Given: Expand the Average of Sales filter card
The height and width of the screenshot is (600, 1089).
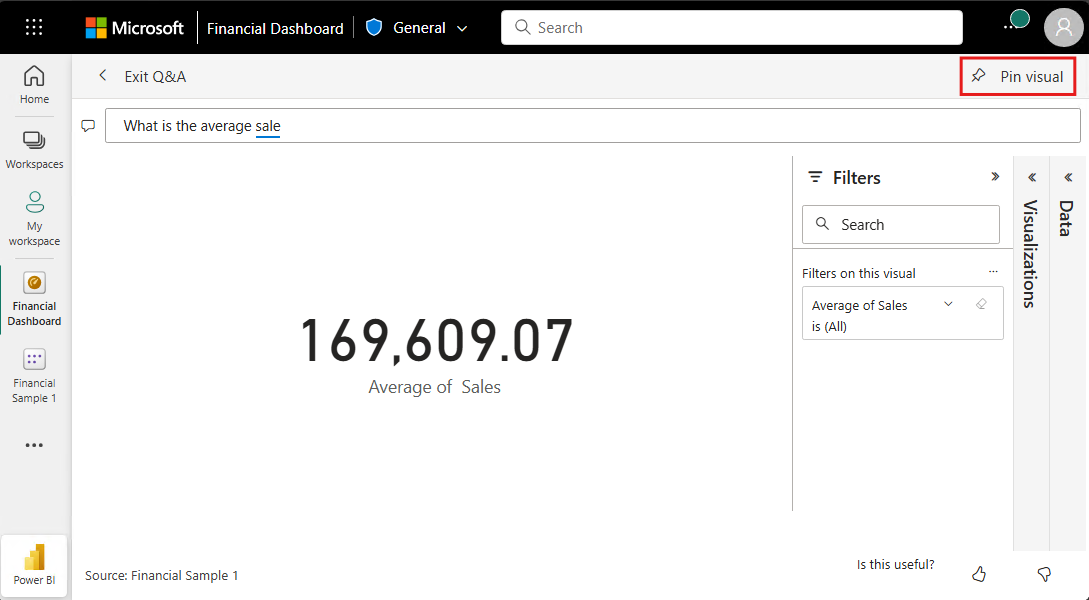Looking at the screenshot, I should tap(947, 303).
